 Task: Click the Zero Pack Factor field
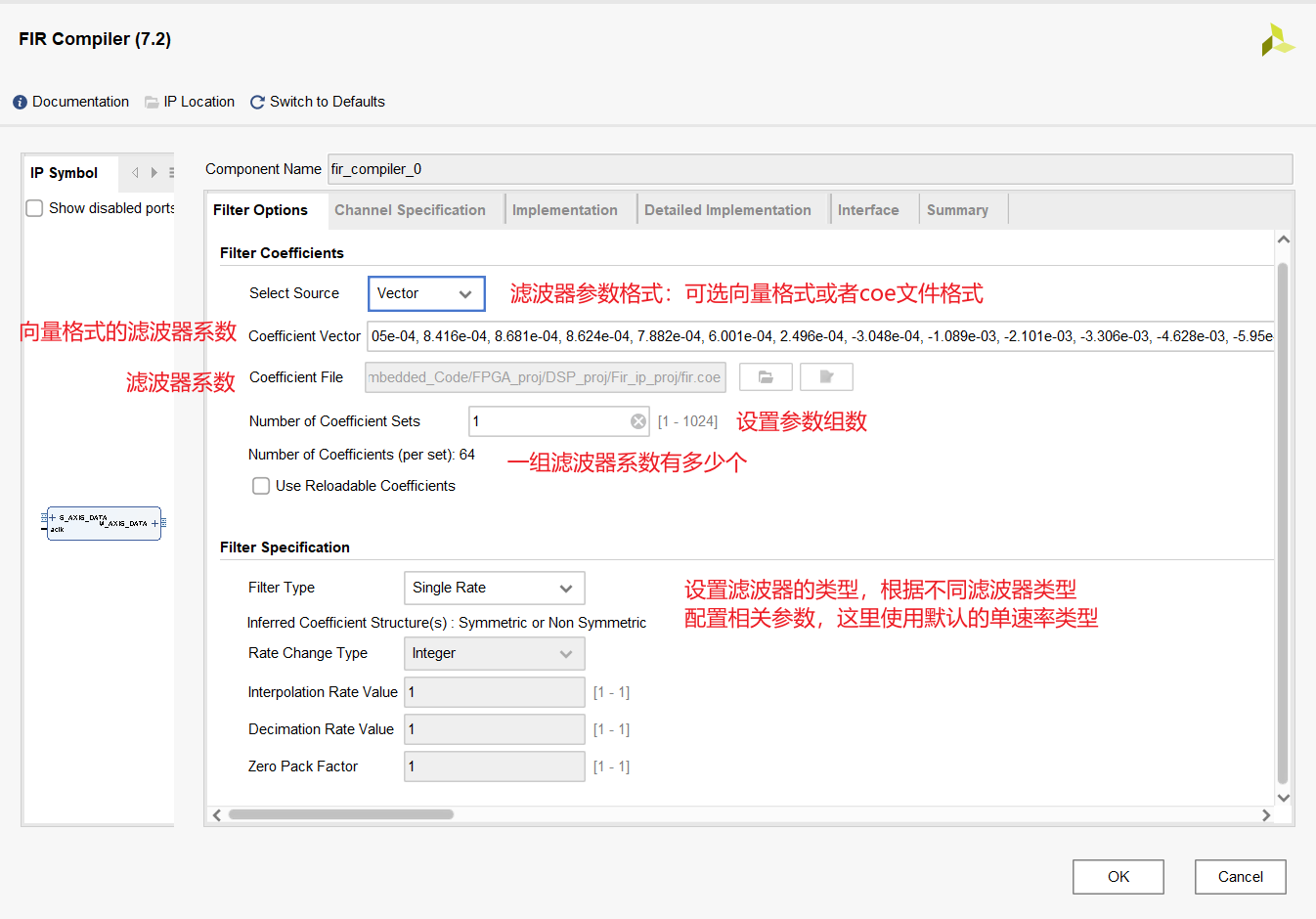[x=494, y=766]
